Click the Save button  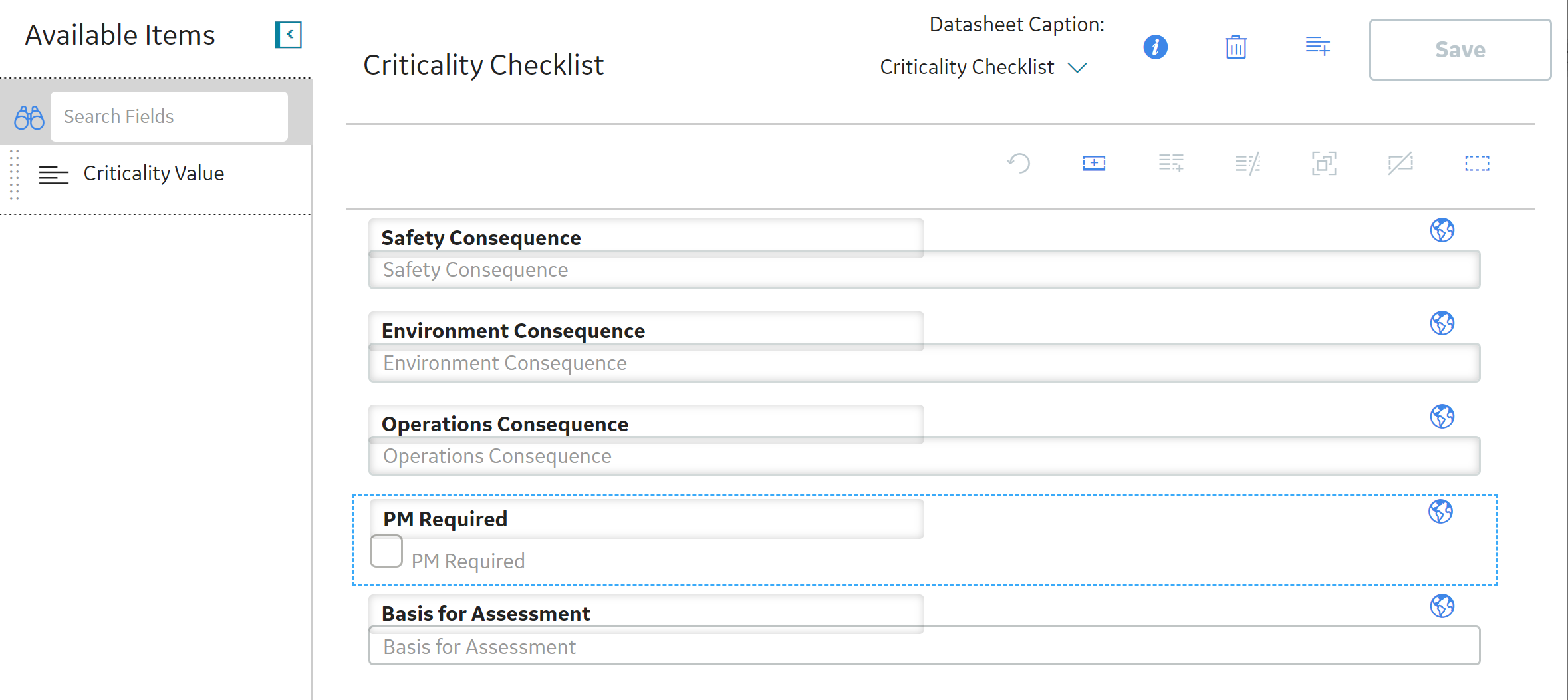click(1460, 50)
